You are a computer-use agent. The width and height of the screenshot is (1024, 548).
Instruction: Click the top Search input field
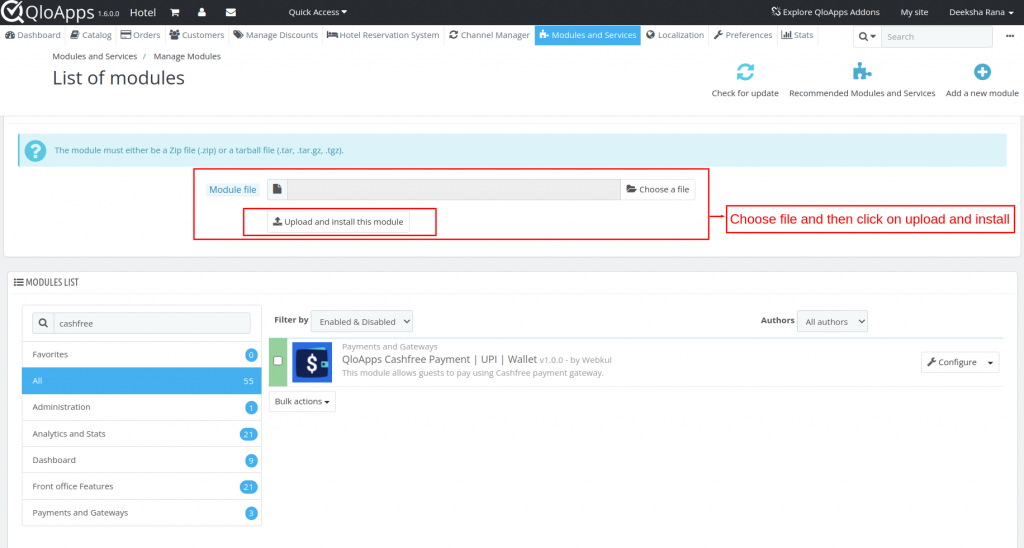tap(936, 37)
